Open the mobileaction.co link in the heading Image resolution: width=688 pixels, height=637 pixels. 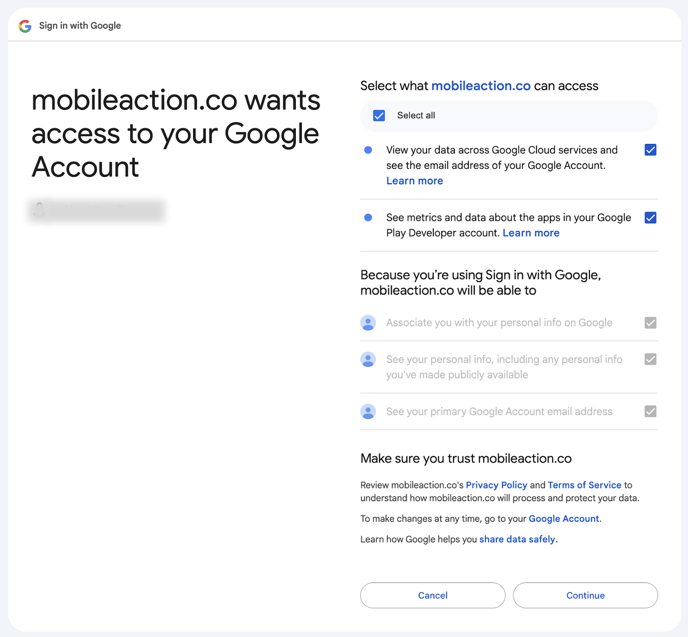481,86
